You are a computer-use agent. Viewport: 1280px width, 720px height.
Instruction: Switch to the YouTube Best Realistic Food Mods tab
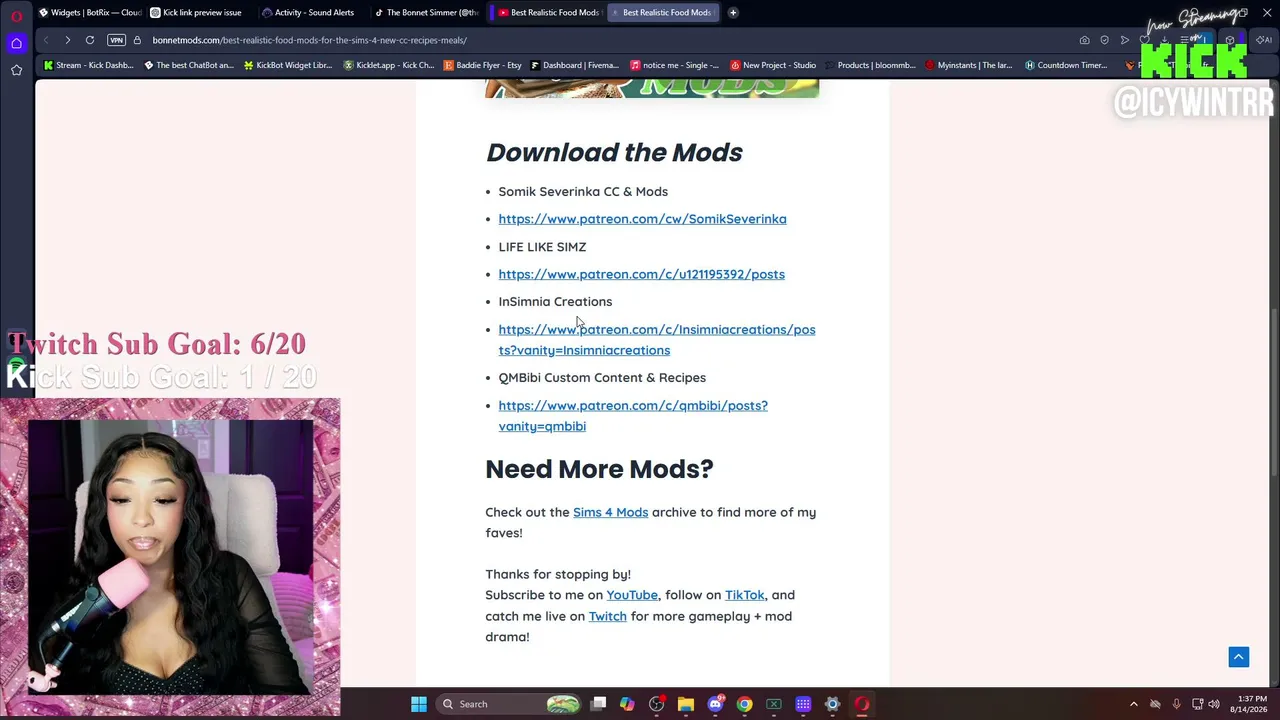548,13
